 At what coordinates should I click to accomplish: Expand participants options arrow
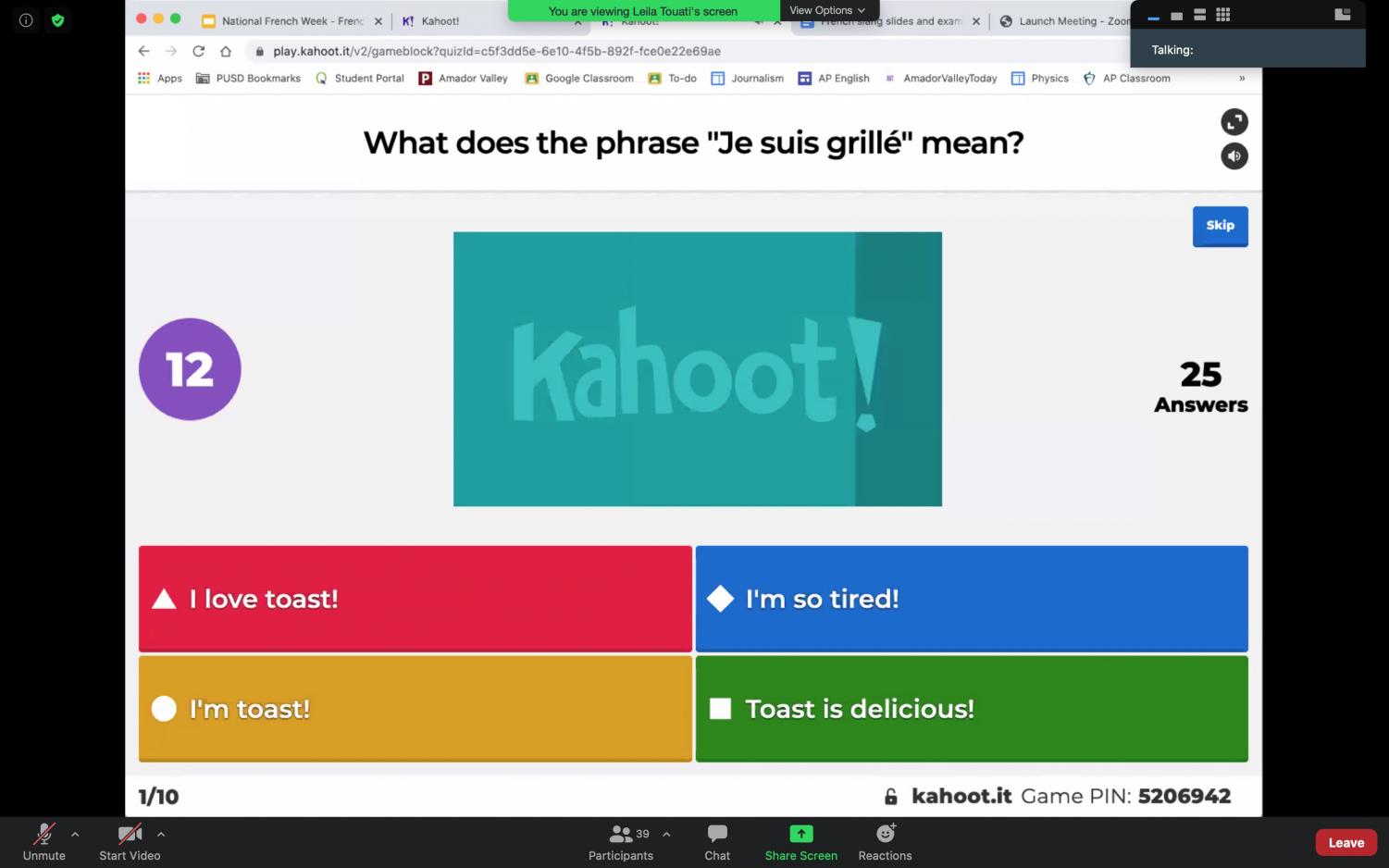coord(666,834)
